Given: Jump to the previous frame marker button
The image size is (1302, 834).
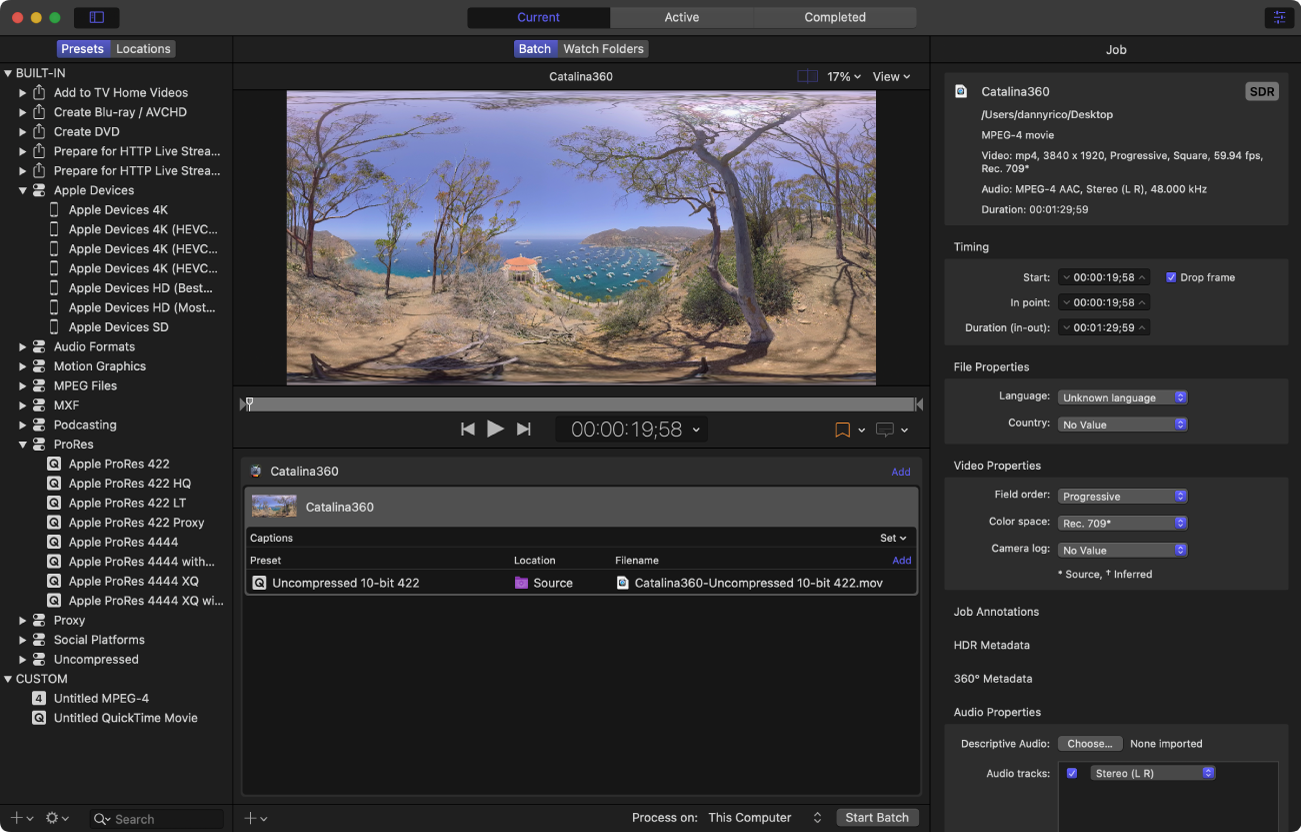Looking at the screenshot, I should click(x=467, y=429).
